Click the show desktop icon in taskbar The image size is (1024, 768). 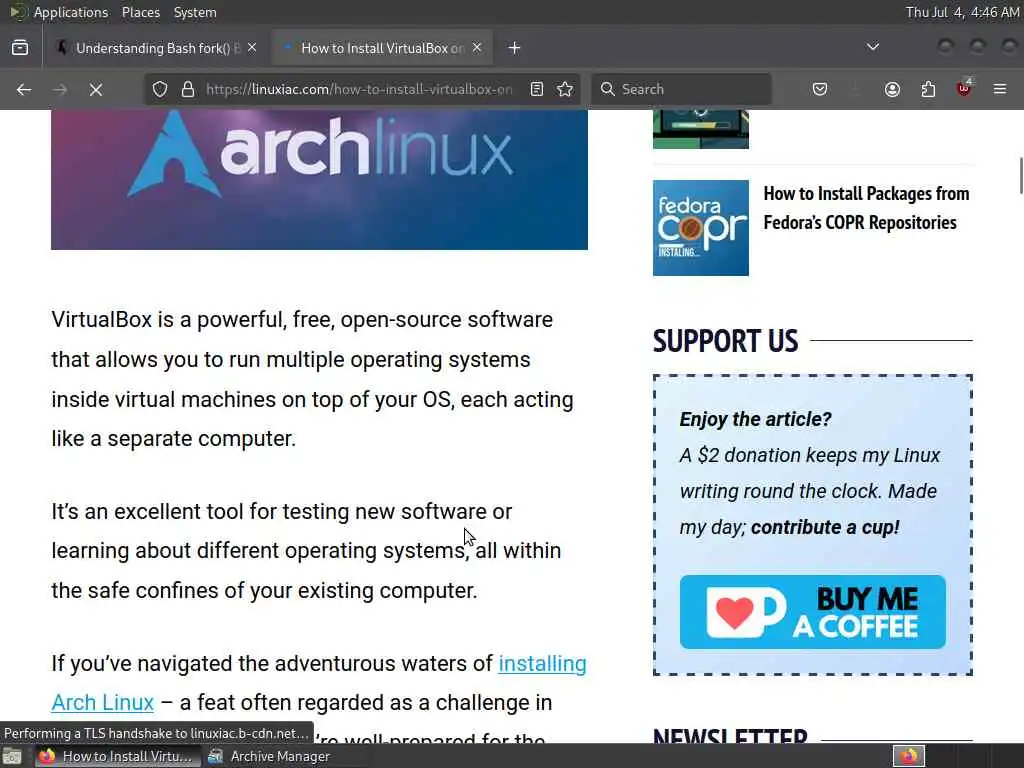[12, 756]
